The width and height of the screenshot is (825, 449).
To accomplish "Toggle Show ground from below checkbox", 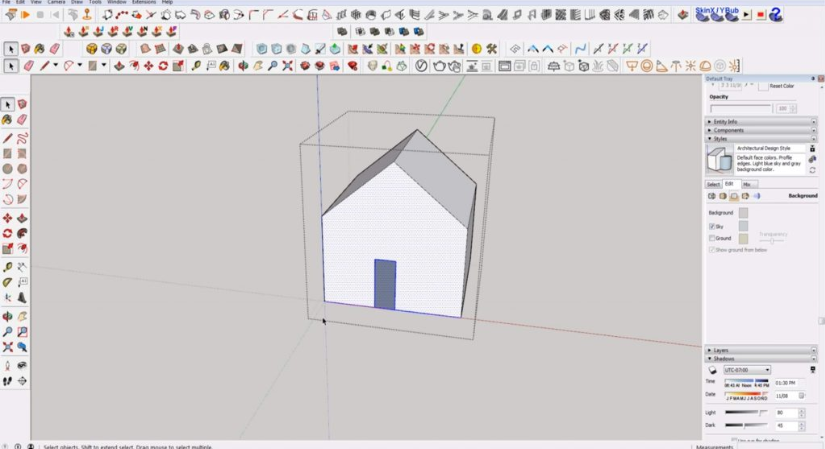I will tap(712, 250).
